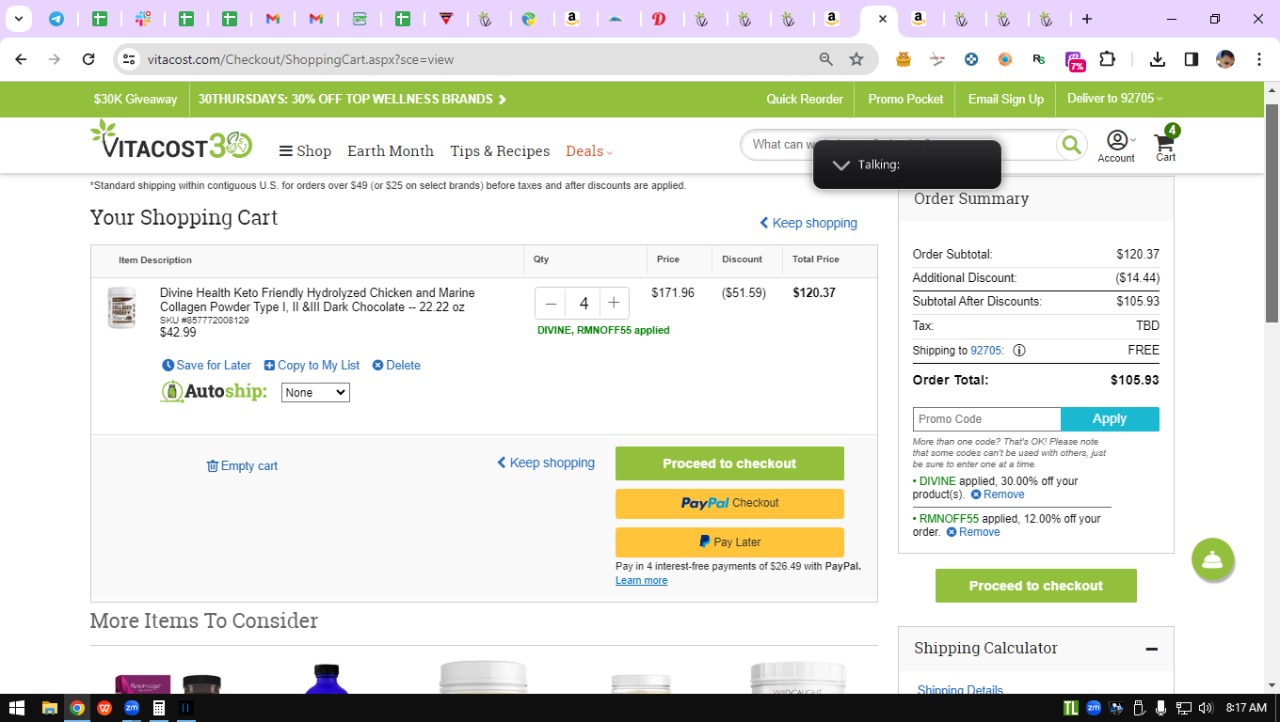This screenshot has height=722, width=1280.
Task: Click Proceed to checkout in the cart
Action: (x=729, y=464)
